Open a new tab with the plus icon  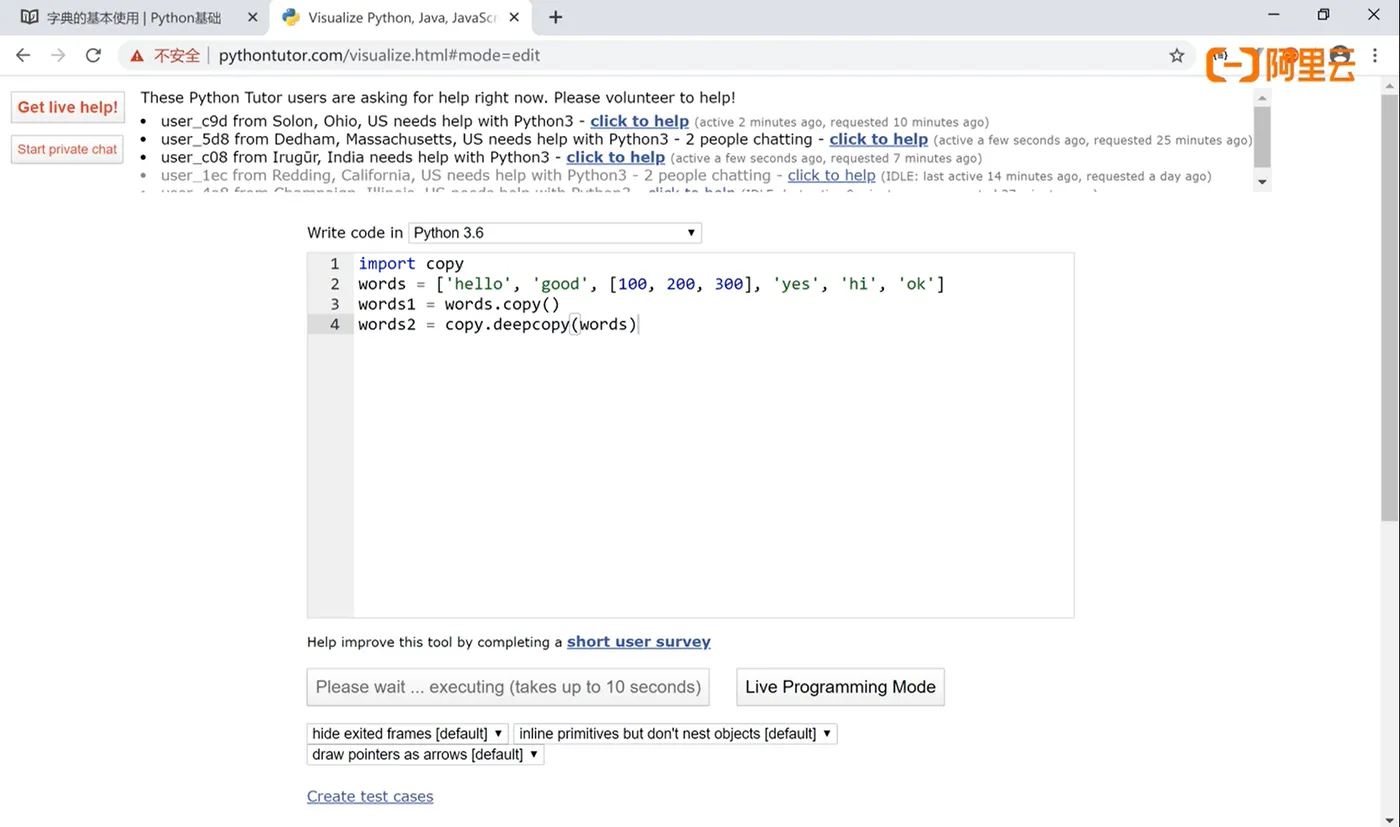(556, 17)
